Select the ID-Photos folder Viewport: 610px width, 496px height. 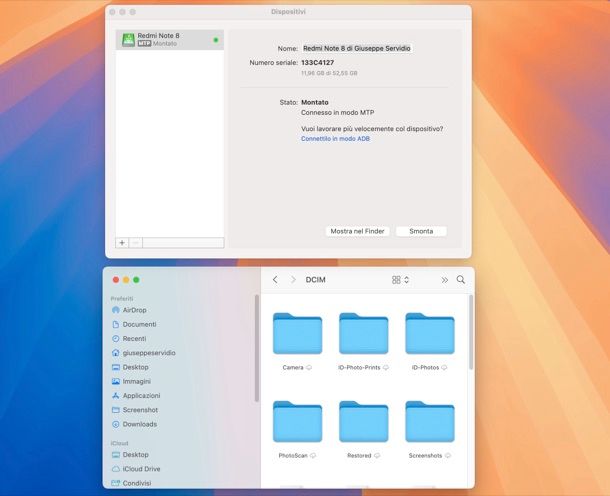coord(430,334)
